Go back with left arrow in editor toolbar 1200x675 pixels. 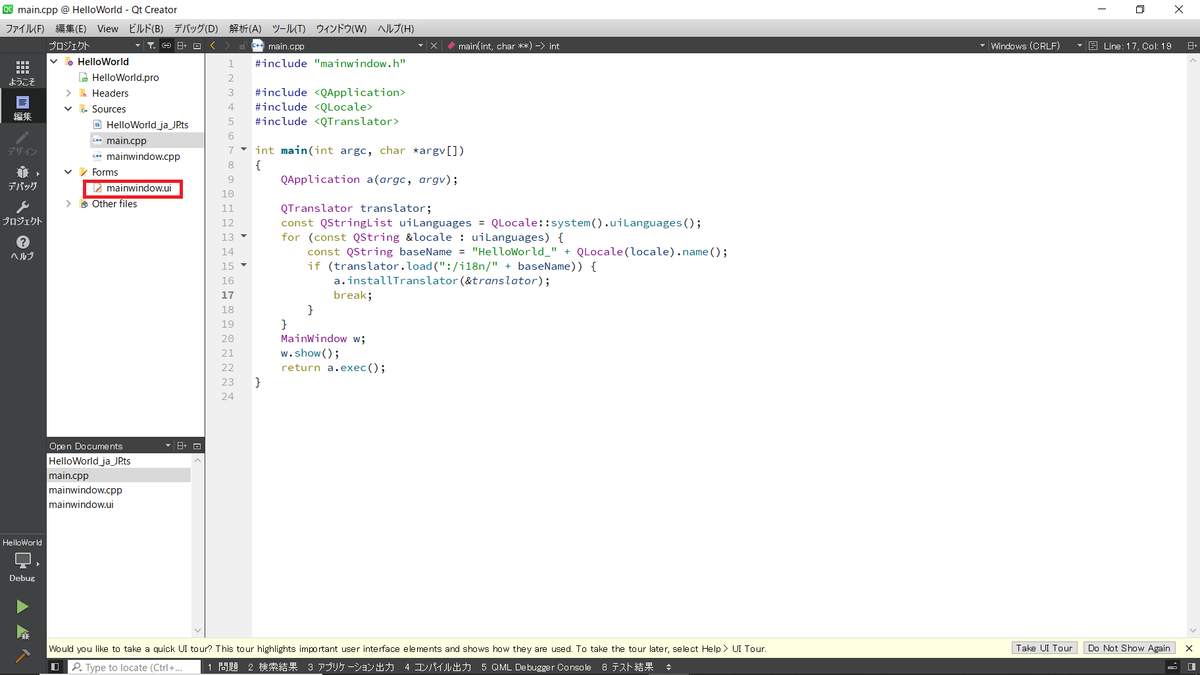(x=213, y=45)
